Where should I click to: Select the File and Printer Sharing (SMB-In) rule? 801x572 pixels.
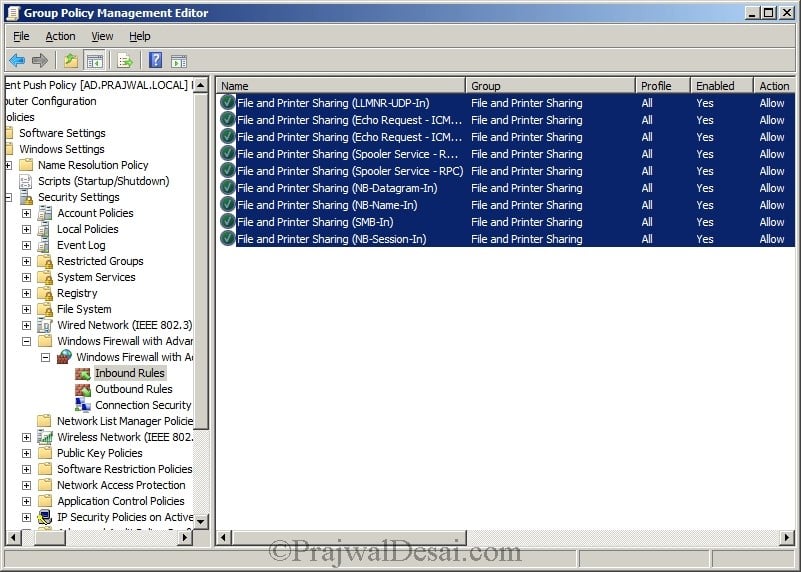pyautogui.click(x=506, y=222)
